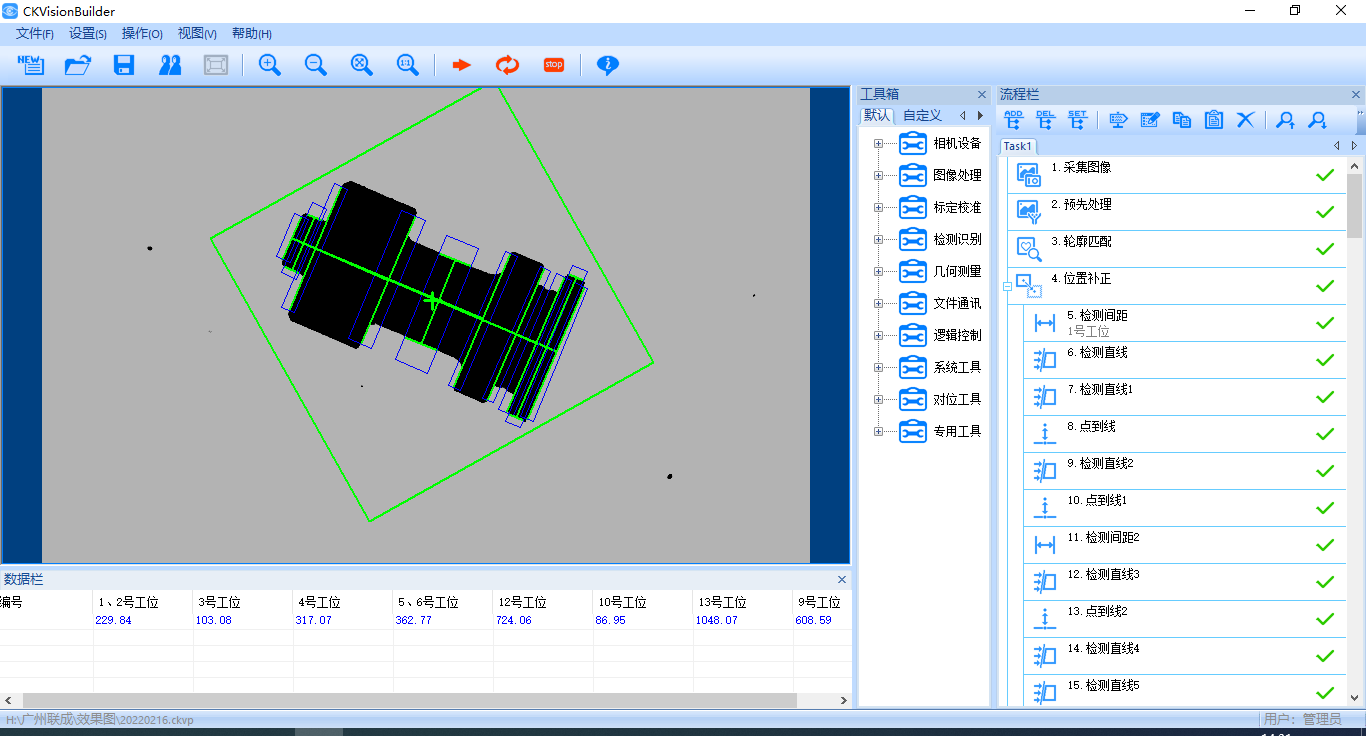
Task: Click the ADD step icon in 流程栏
Action: click(1013, 120)
